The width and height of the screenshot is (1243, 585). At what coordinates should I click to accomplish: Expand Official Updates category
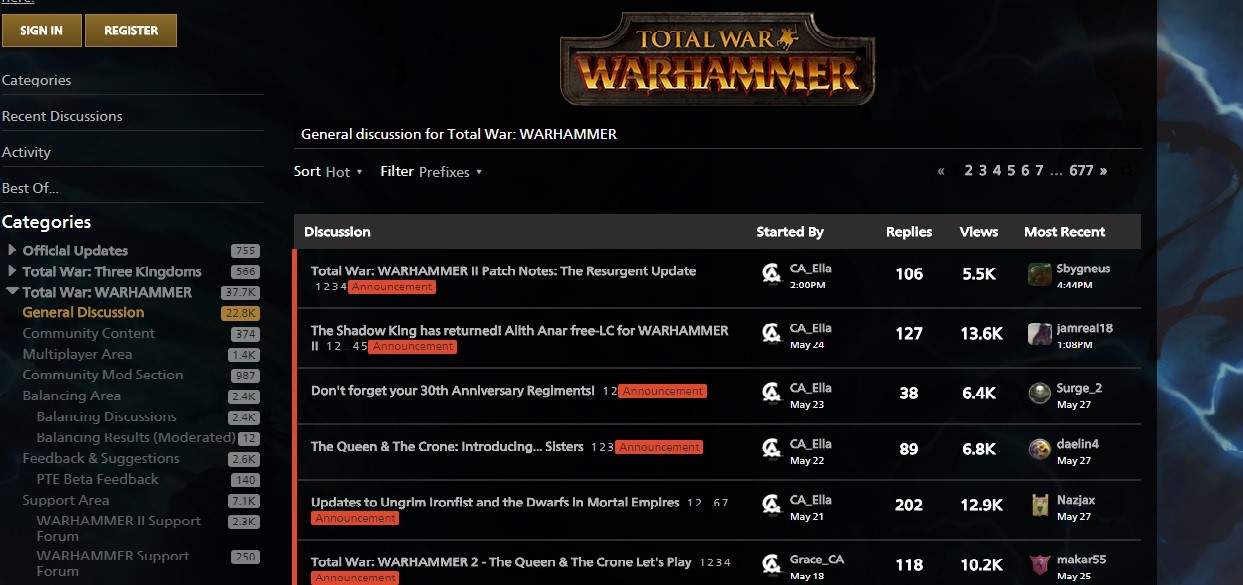tap(12, 250)
